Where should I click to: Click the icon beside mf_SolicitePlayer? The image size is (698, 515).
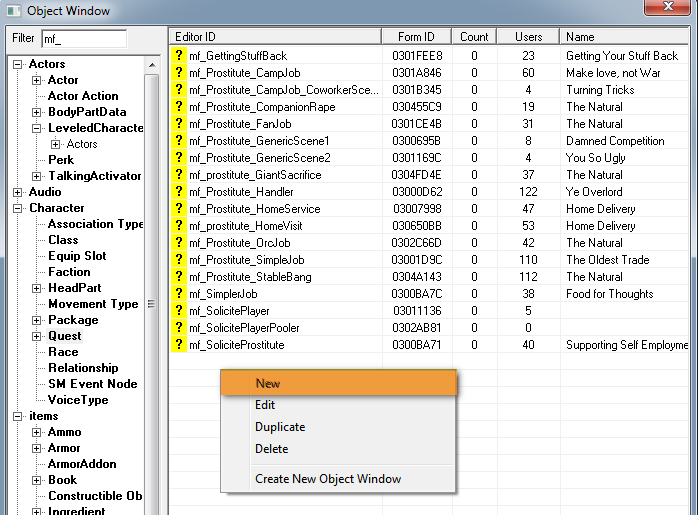tap(179, 311)
